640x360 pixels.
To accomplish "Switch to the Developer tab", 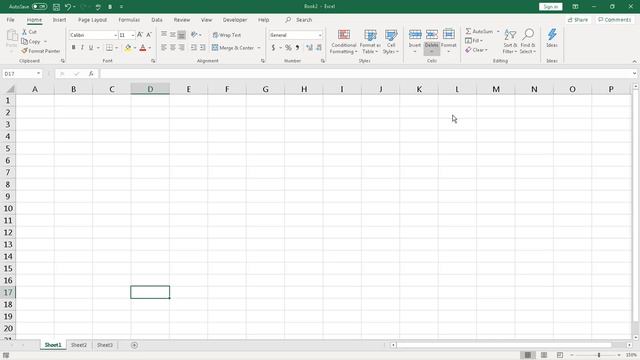I will 235,20.
